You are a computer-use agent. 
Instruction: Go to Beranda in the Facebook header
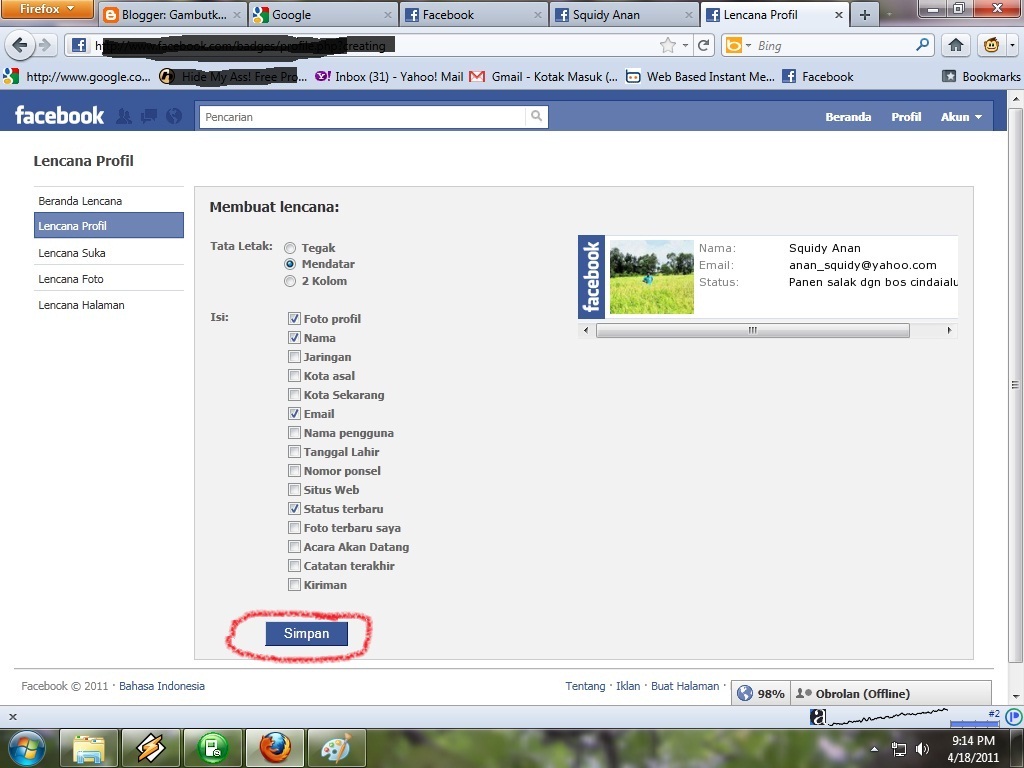(848, 117)
